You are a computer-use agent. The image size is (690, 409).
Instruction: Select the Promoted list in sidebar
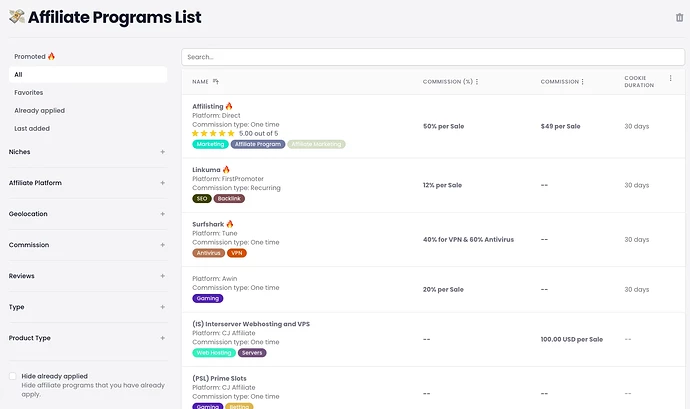click(x=35, y=56)
